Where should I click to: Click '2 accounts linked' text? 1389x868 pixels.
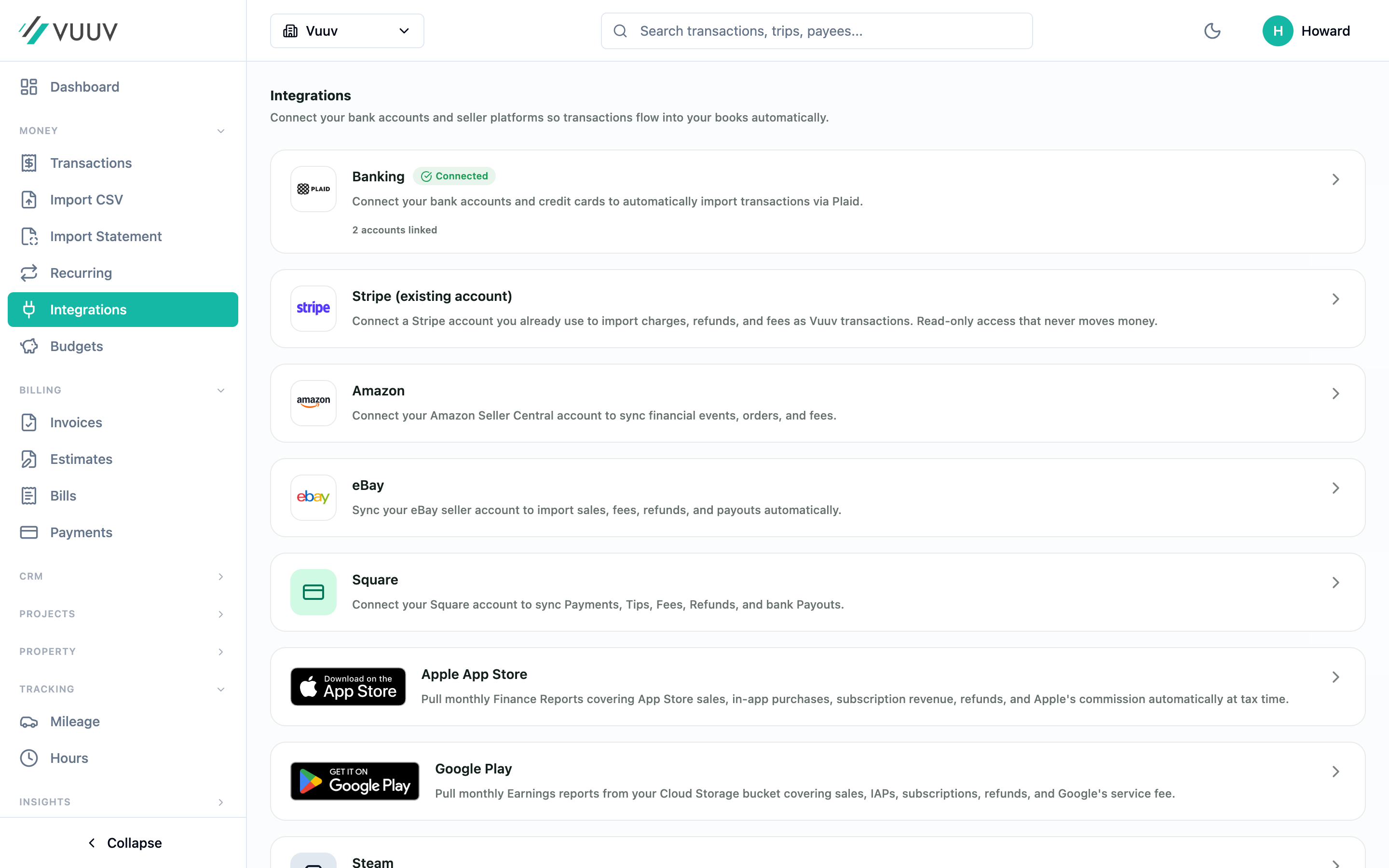pyautogui.click(x=395, y=230)
